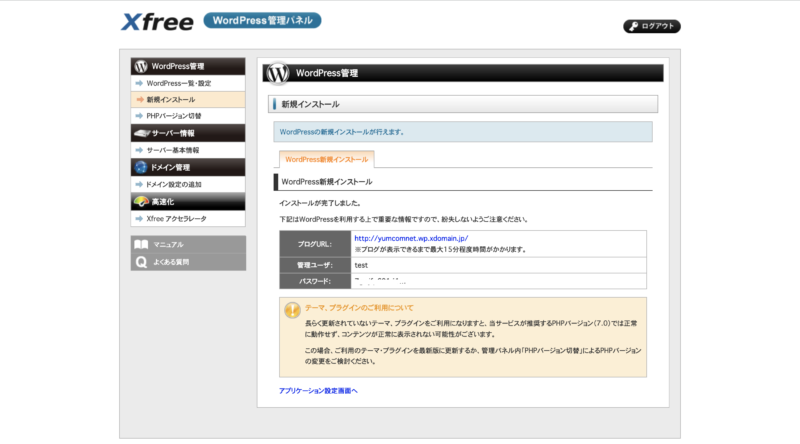This screenshot has height=444, width=800.
Task: Click globe icon beside ドメイン管理
Action: click(141, 167)
